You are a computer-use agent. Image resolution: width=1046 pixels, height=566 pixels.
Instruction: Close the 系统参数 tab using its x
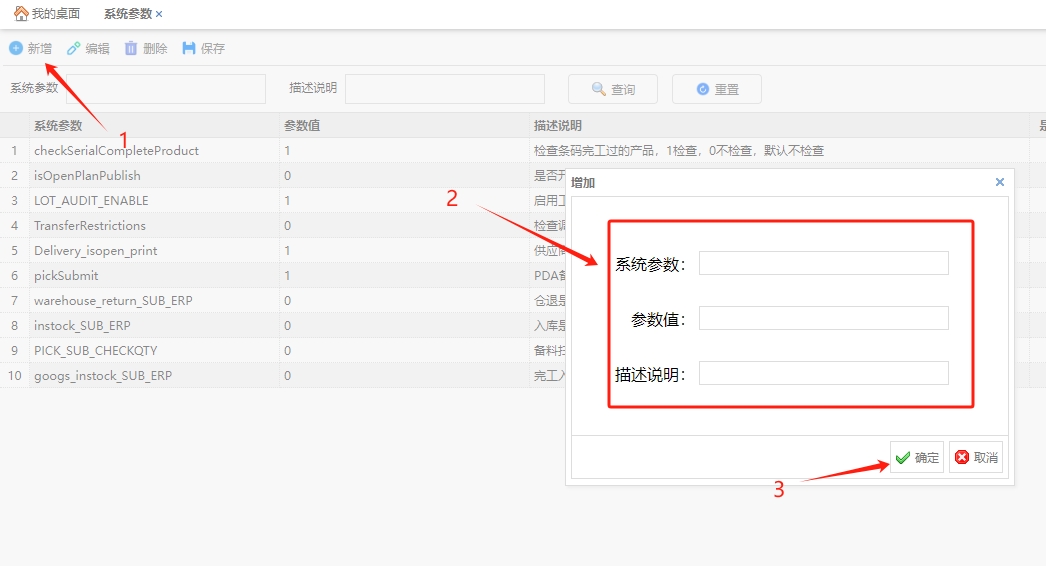(x=159, y=14)
